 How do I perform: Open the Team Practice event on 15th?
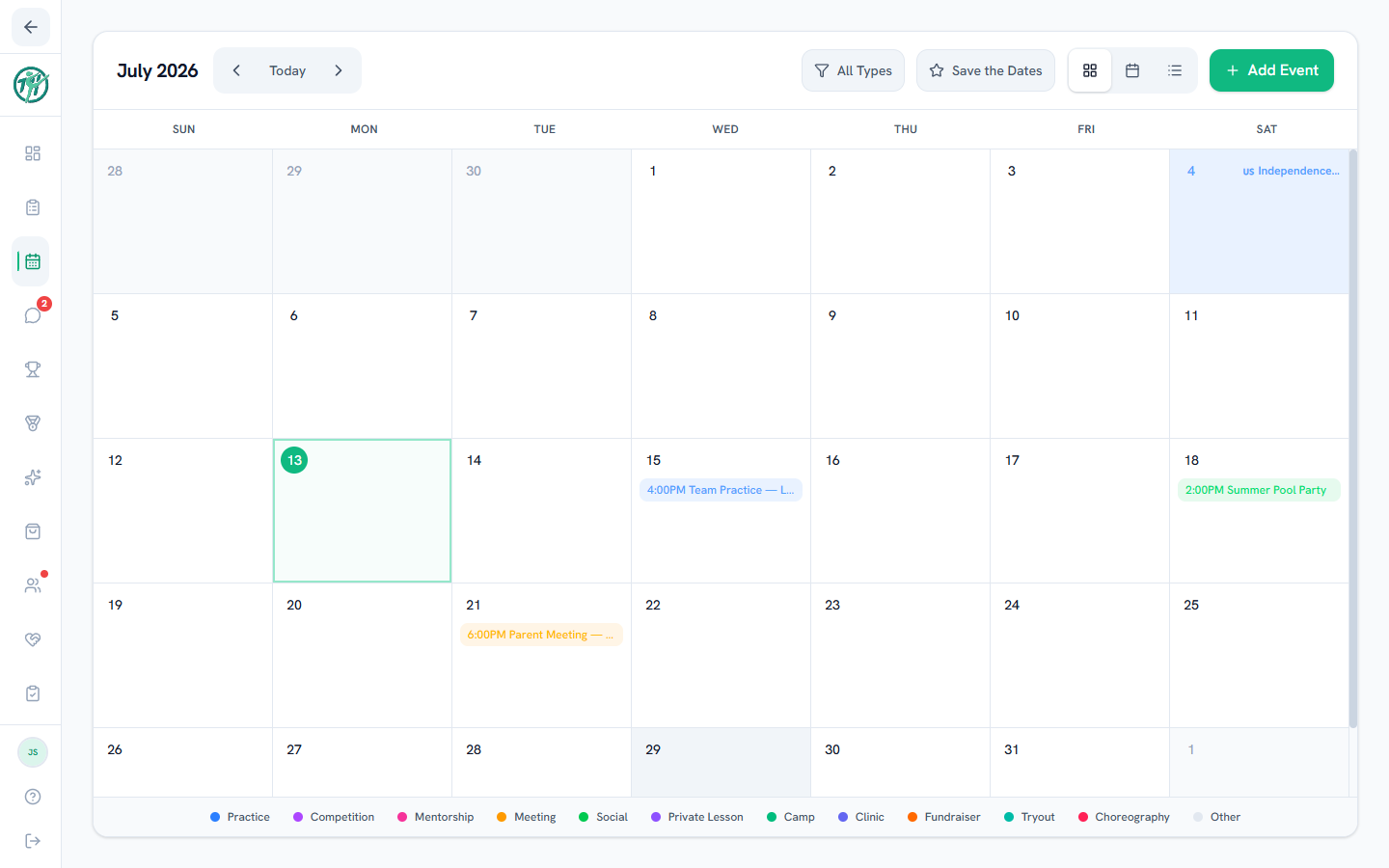(x=721, y=490)
